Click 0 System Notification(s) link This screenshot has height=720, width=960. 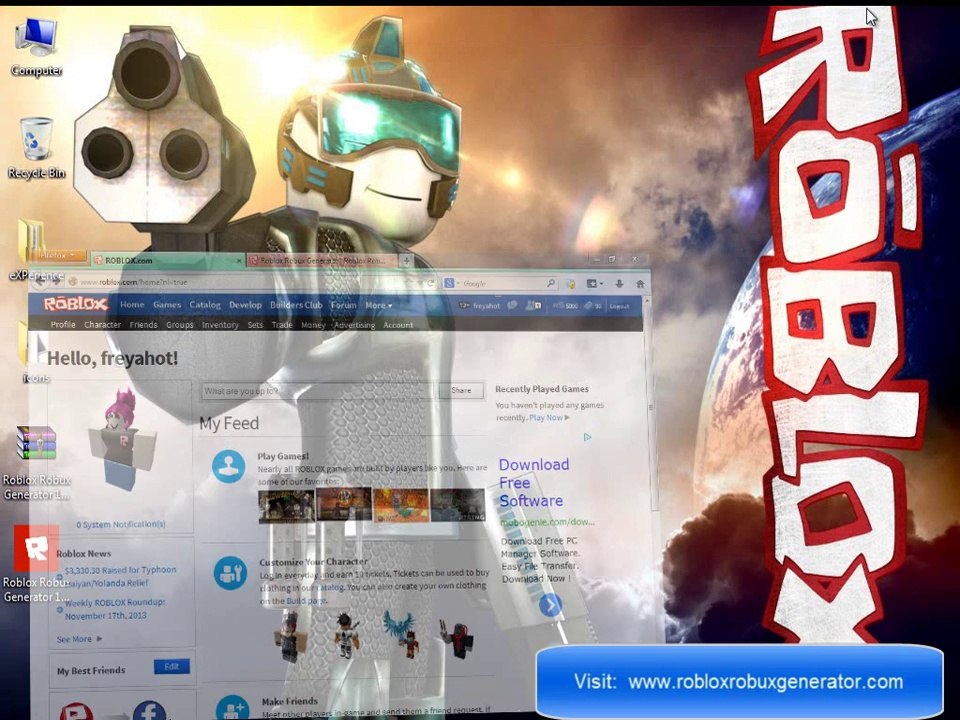tap(121, 524)
